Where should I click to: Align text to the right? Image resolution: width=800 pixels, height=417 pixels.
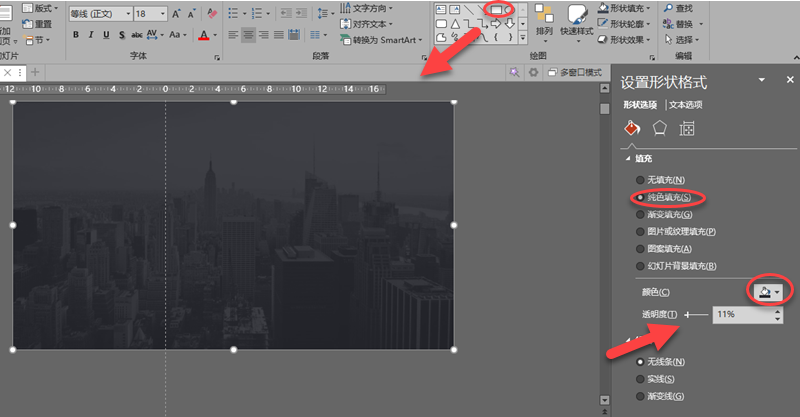(264, 35)
